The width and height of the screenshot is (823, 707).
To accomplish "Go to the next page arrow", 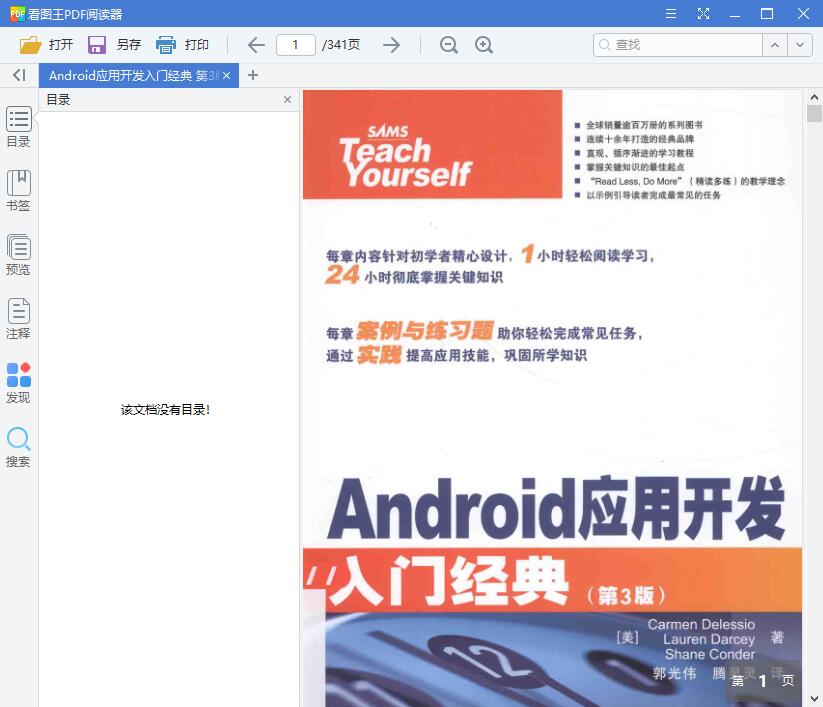I will pos(391,45).
